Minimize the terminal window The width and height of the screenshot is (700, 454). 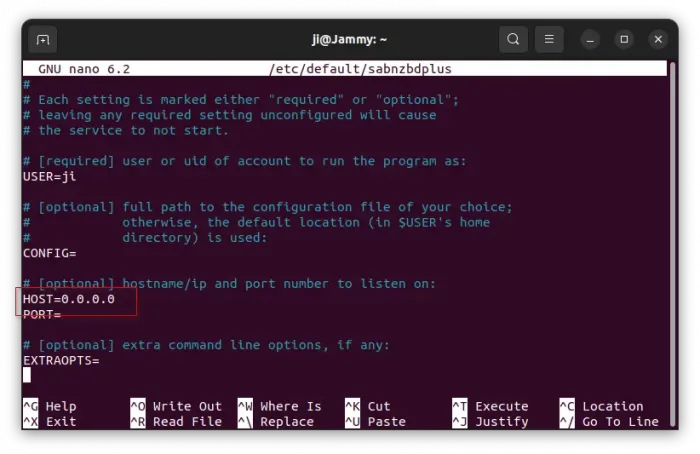[592, 40]
